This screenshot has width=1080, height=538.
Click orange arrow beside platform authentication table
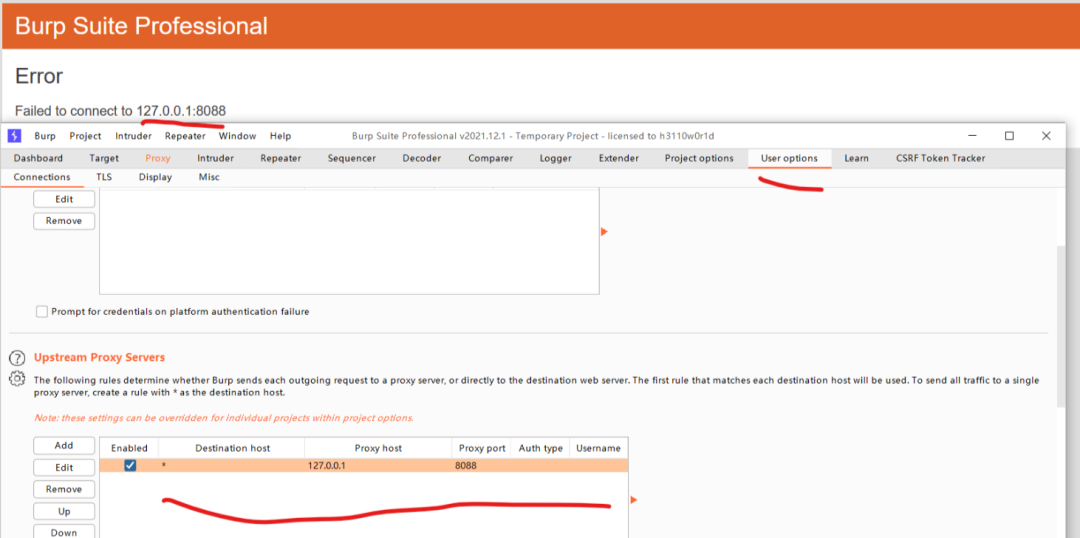[604, 232]
